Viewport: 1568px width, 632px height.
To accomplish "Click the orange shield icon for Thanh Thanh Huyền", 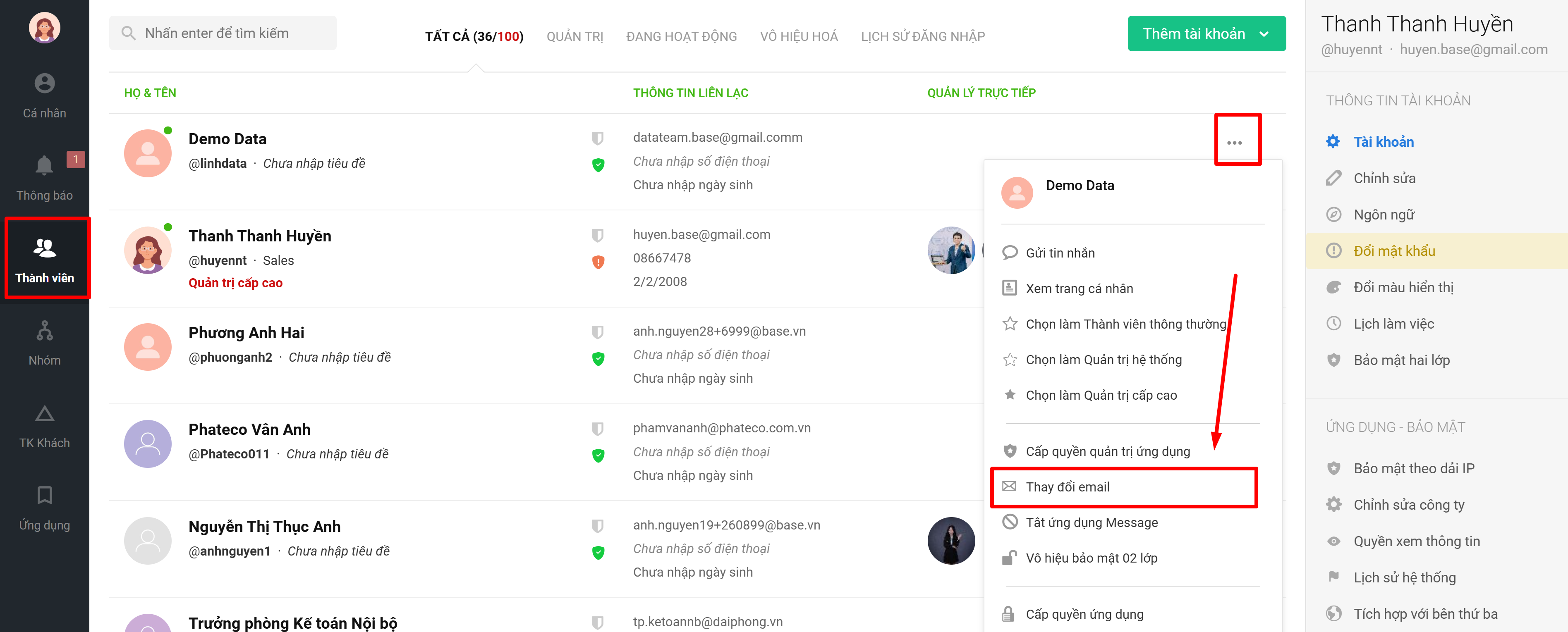I will tap(598, 262).
